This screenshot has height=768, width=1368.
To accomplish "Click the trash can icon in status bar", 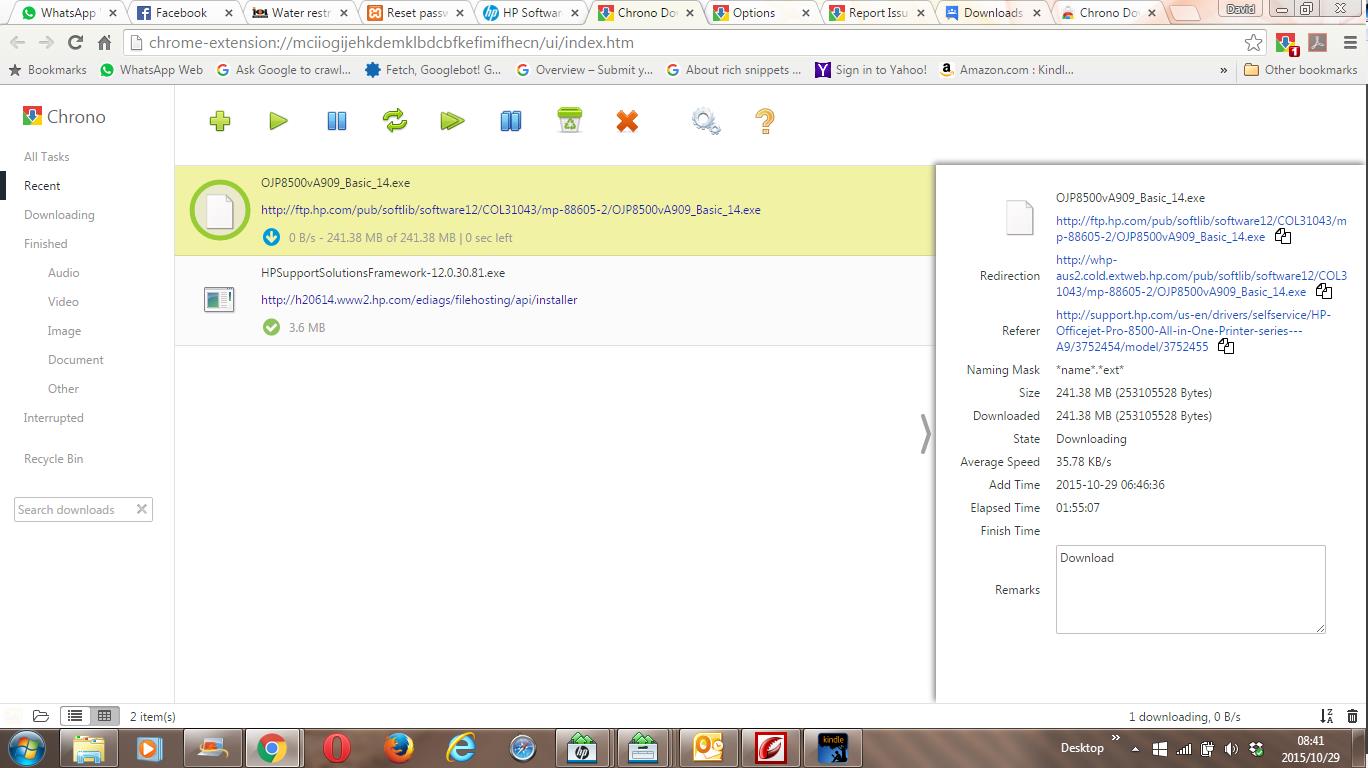I will pos(1352,716).
